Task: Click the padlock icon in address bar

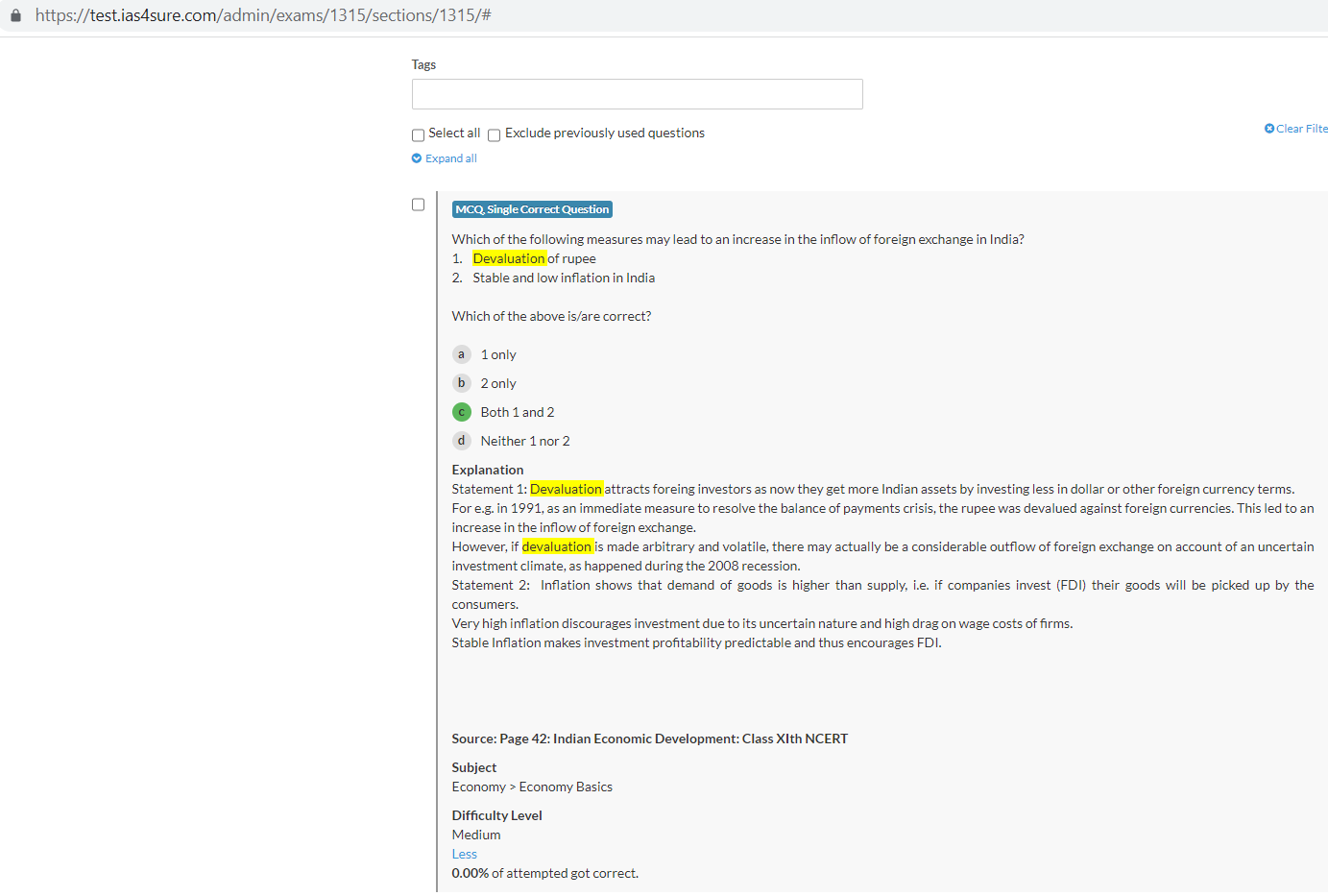Action: click(x=15, y=15)
